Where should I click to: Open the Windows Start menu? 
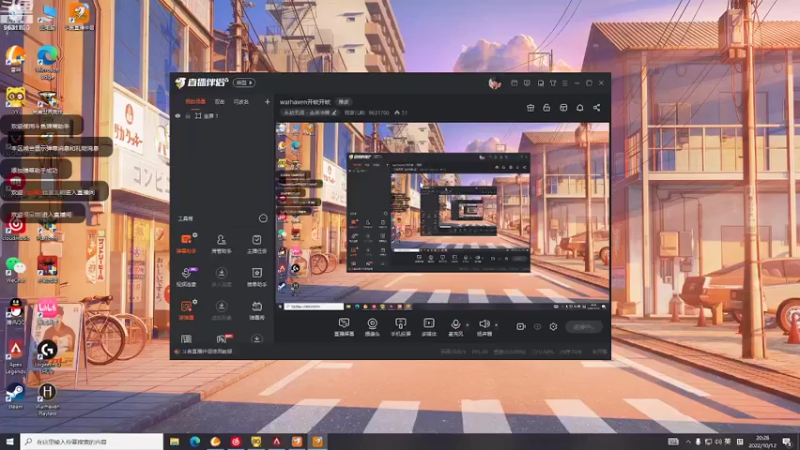10,441
